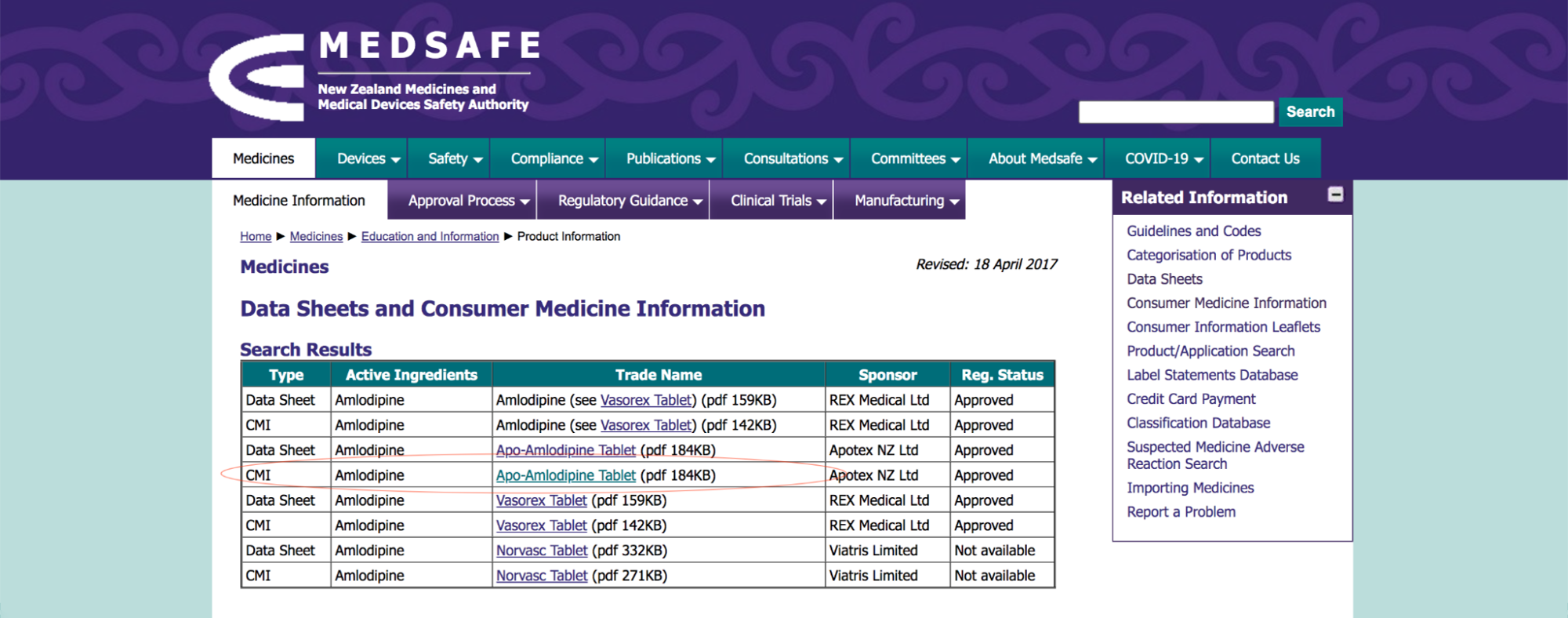Click the teal Search button
Screen dimensions: 1568x618
click(1310, 111)
